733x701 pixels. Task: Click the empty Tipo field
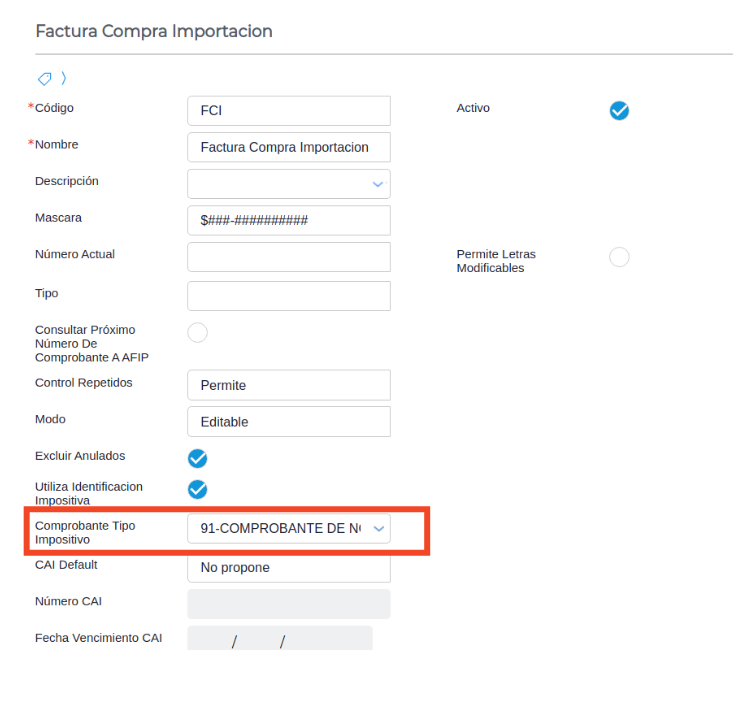[288, 296]
